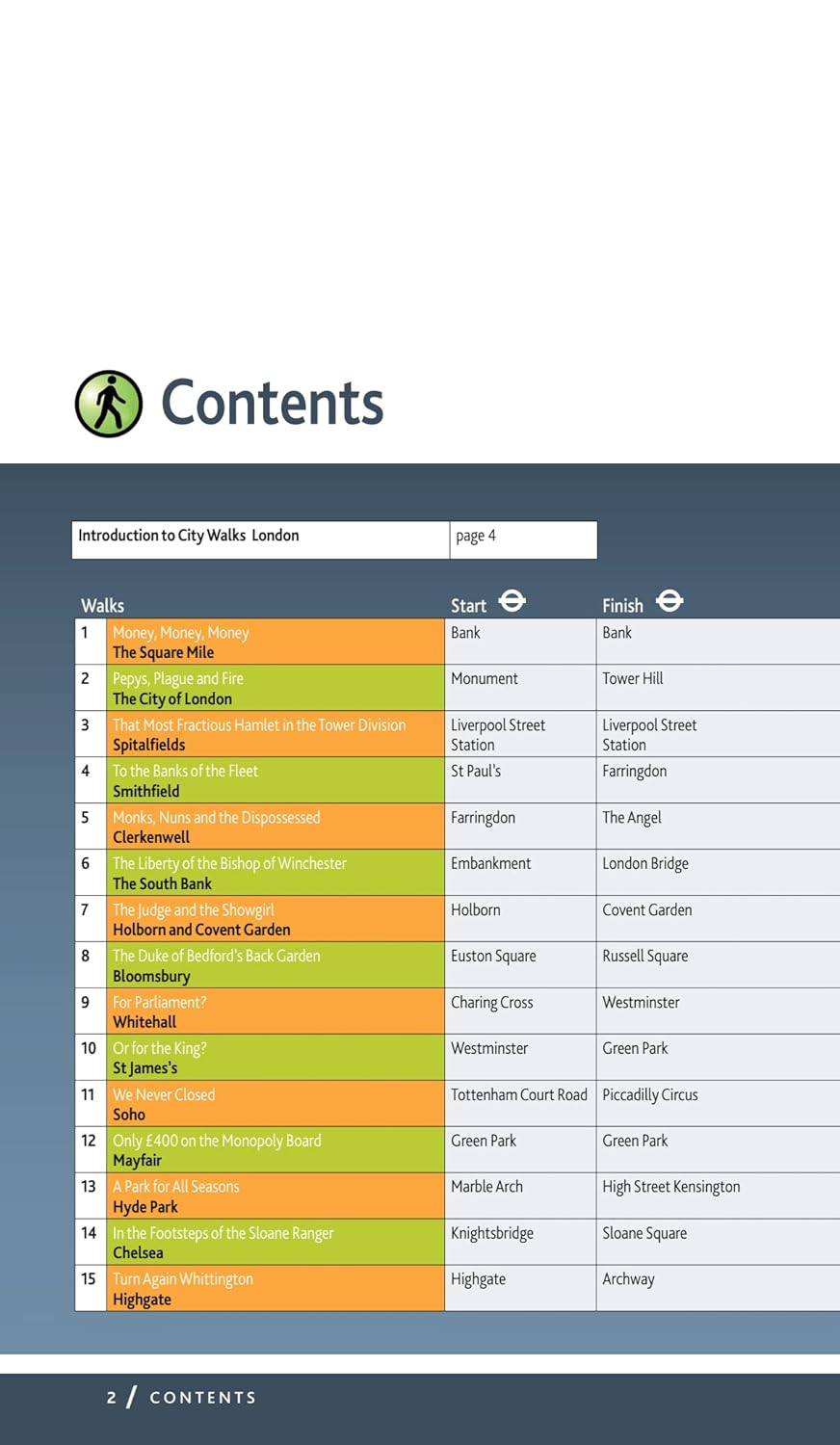
Task: Open the Pepys, Plague and Fire walk
Action: pos(177,679)
